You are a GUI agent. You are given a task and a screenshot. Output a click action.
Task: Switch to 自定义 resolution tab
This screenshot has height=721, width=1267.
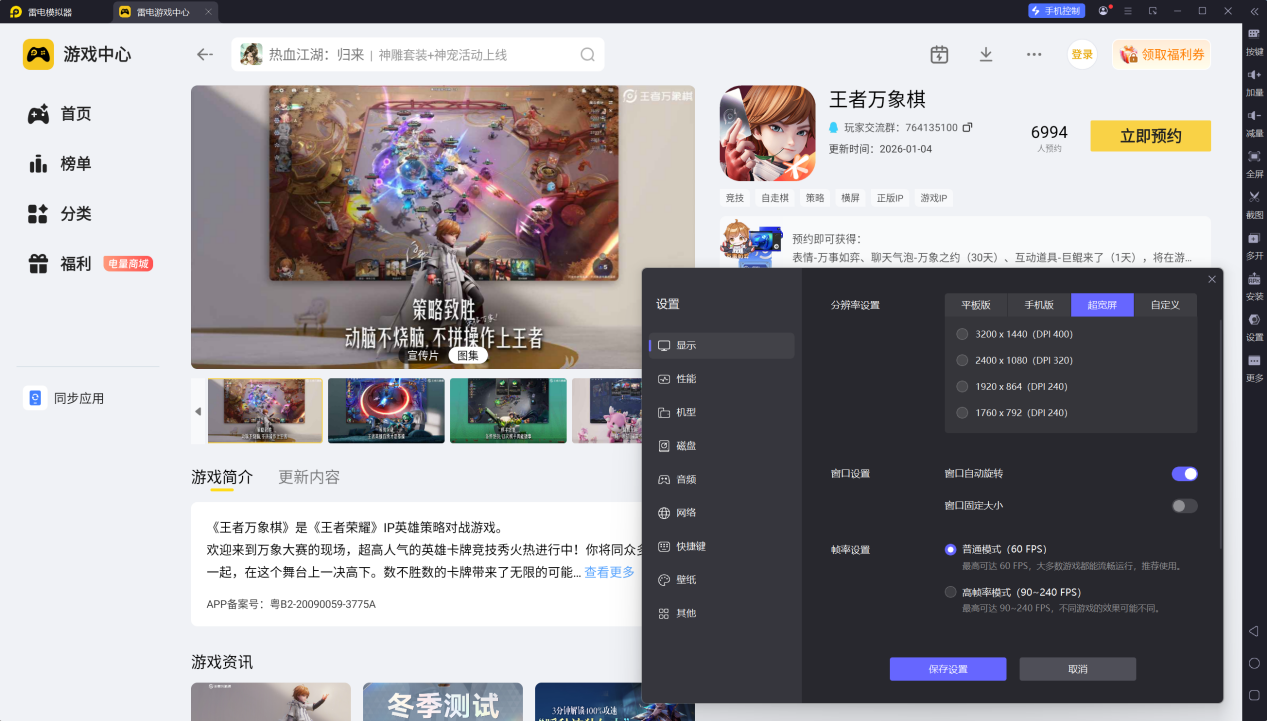(x=1165, y=305)
